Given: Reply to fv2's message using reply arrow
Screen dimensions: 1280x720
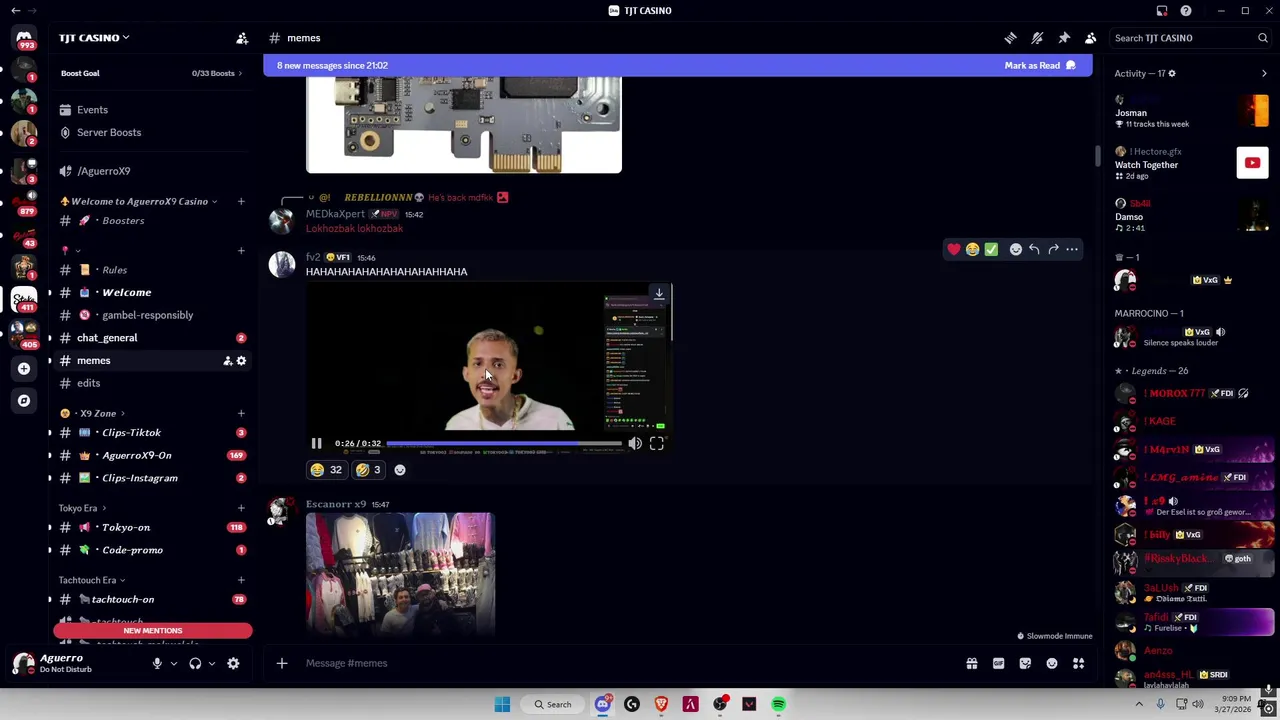Looking at the screenshot, I should pos(1035,249).
